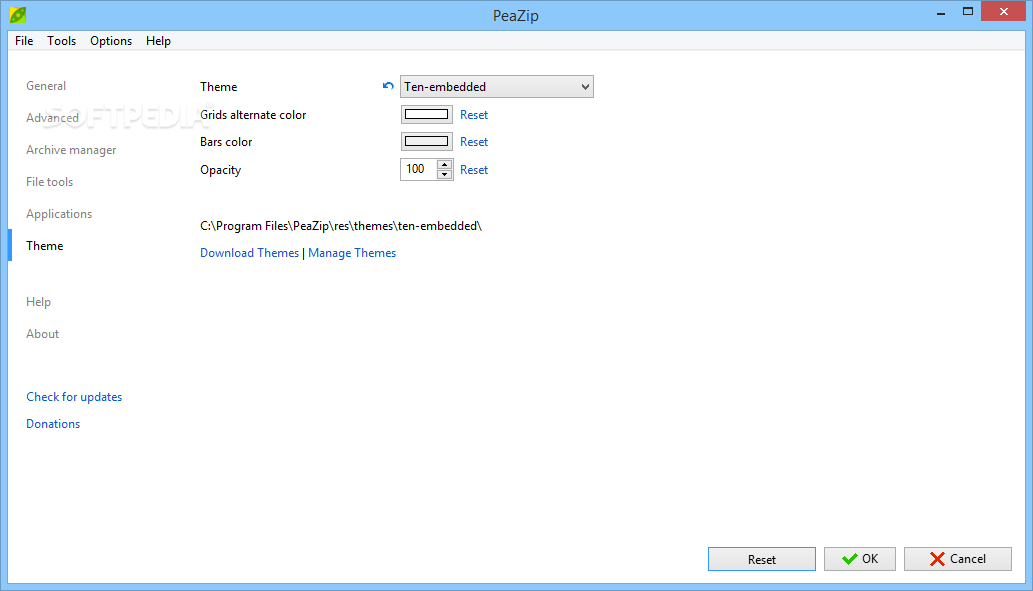Click the Manage Themes link
Screen dimensions: 1033x591
352,253
